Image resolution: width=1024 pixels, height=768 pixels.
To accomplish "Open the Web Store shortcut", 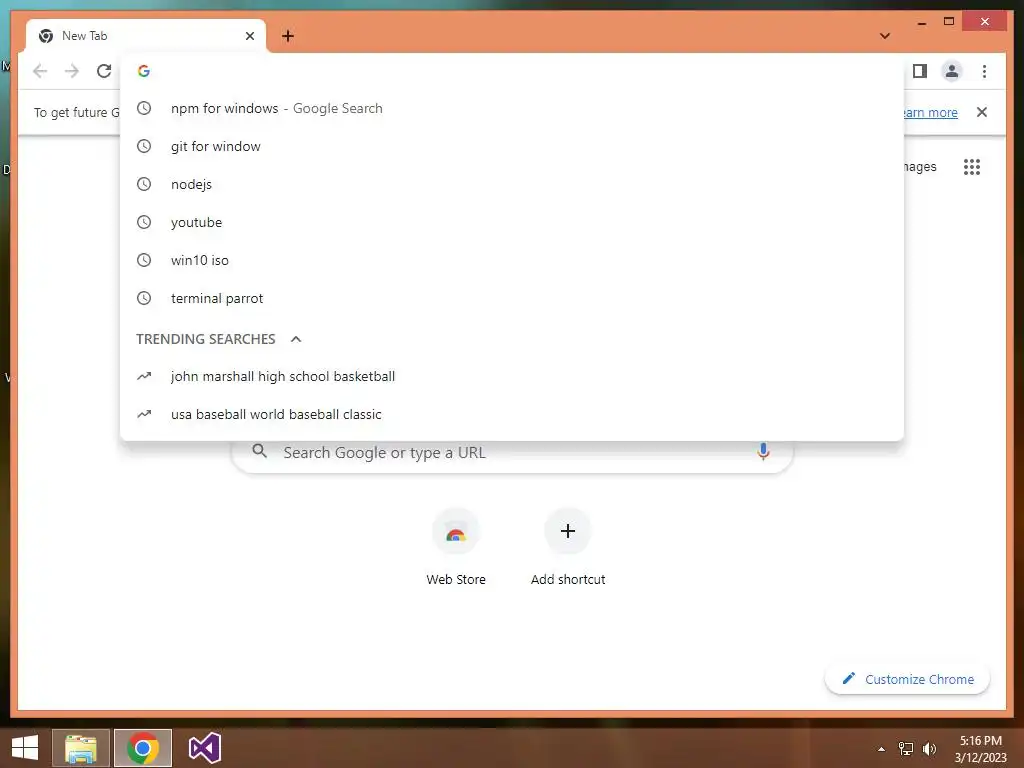I will click(456, 547).
